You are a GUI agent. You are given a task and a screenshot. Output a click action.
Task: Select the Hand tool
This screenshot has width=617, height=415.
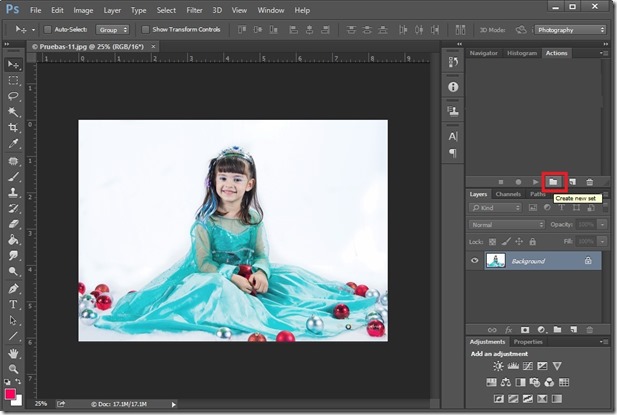click(13, 353)
